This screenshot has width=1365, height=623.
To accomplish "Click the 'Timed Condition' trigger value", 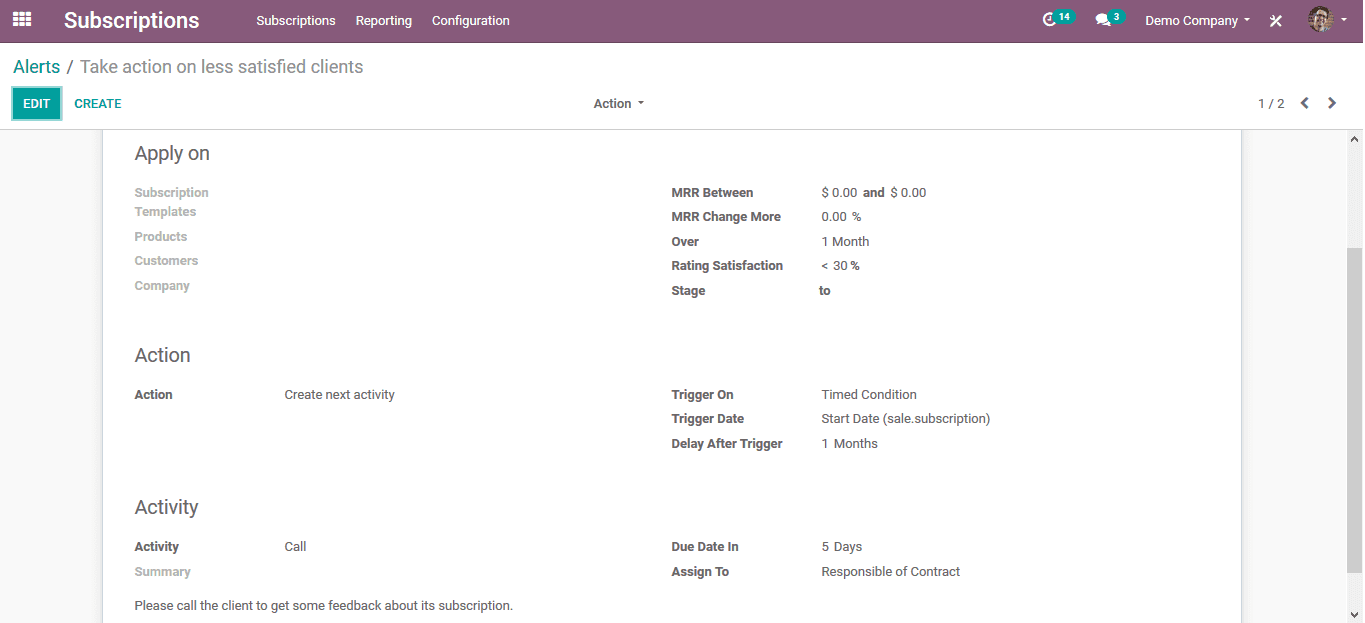I will pos(869,395).
